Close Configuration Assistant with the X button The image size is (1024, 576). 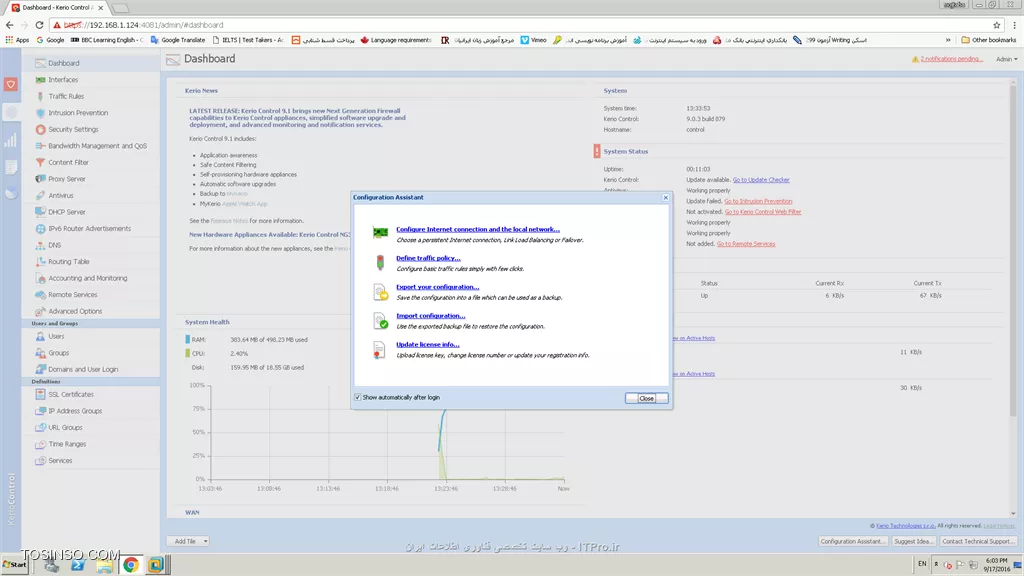[x=665, y=197]
